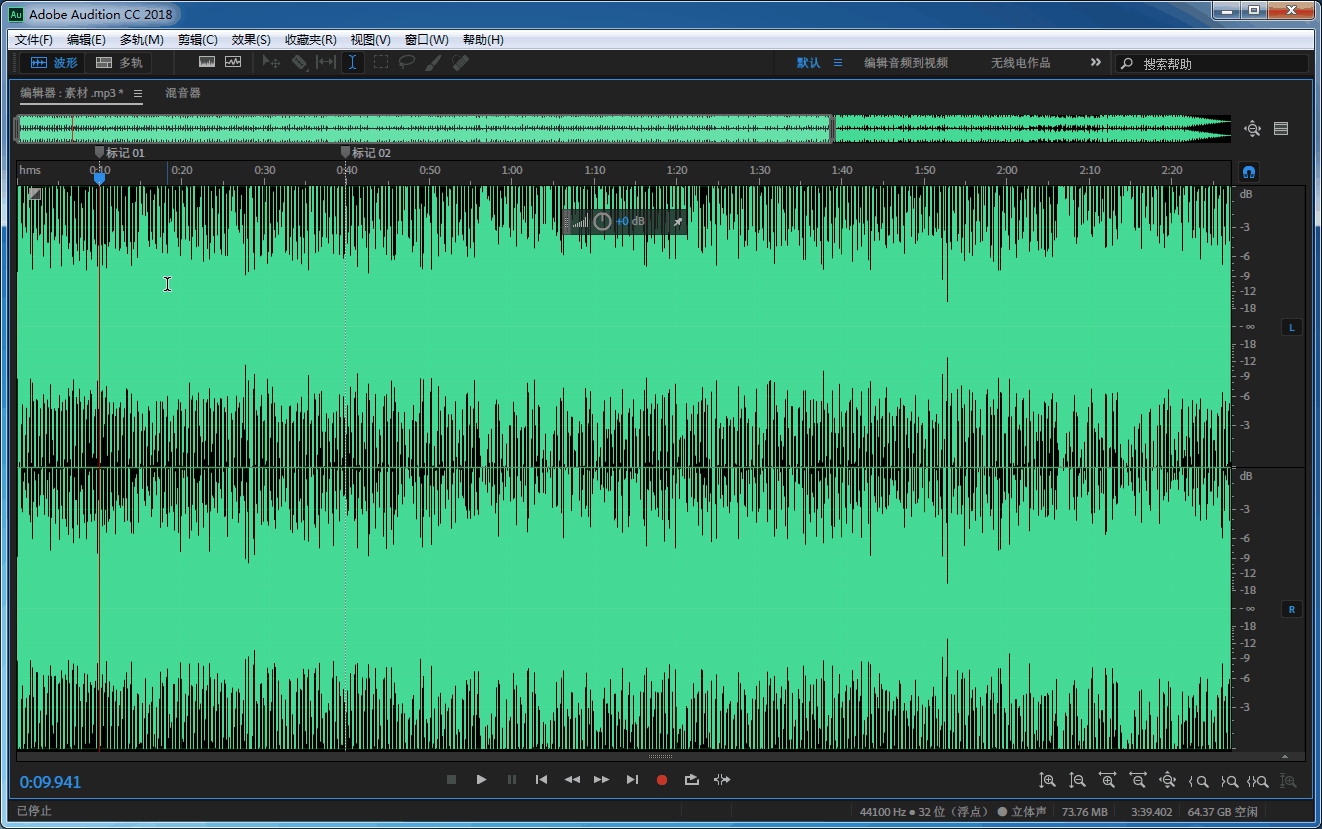Toggle the right channel R button
1322x829 pixels.
[x=1291, y=609]
